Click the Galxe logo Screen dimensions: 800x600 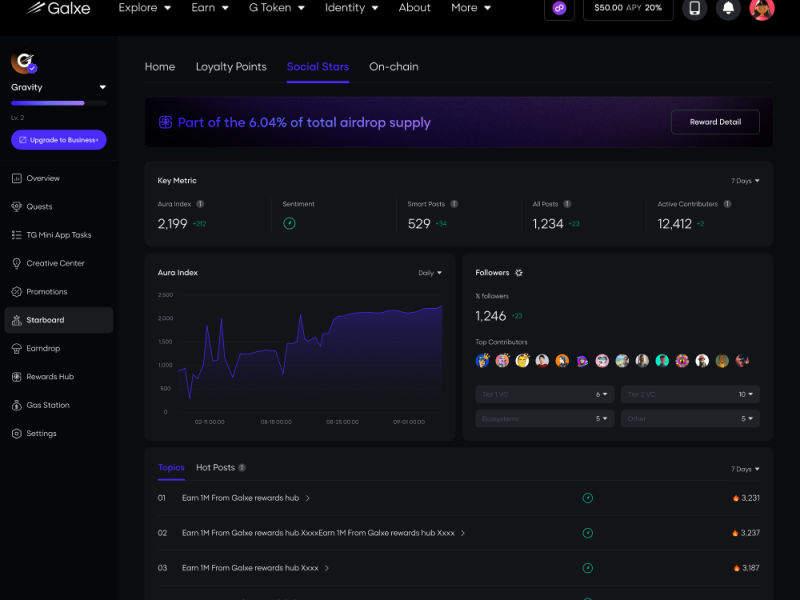58,8
